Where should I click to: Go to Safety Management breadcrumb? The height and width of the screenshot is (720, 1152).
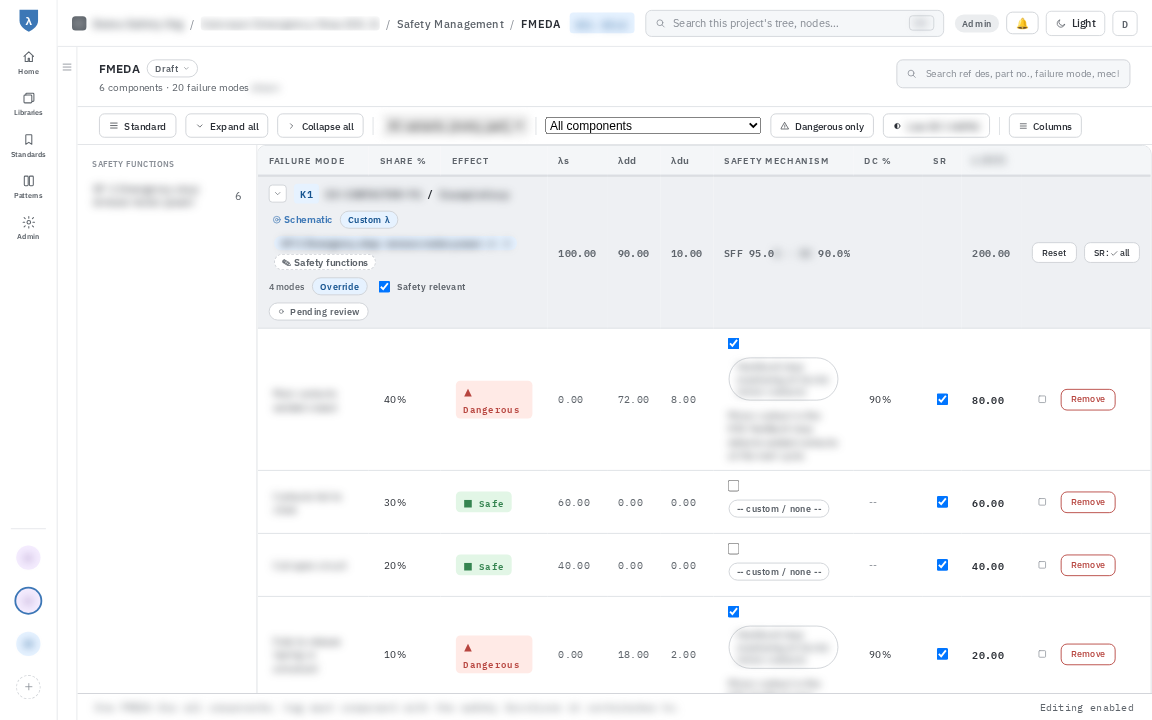pyautogui.click(x=450, y=24)
